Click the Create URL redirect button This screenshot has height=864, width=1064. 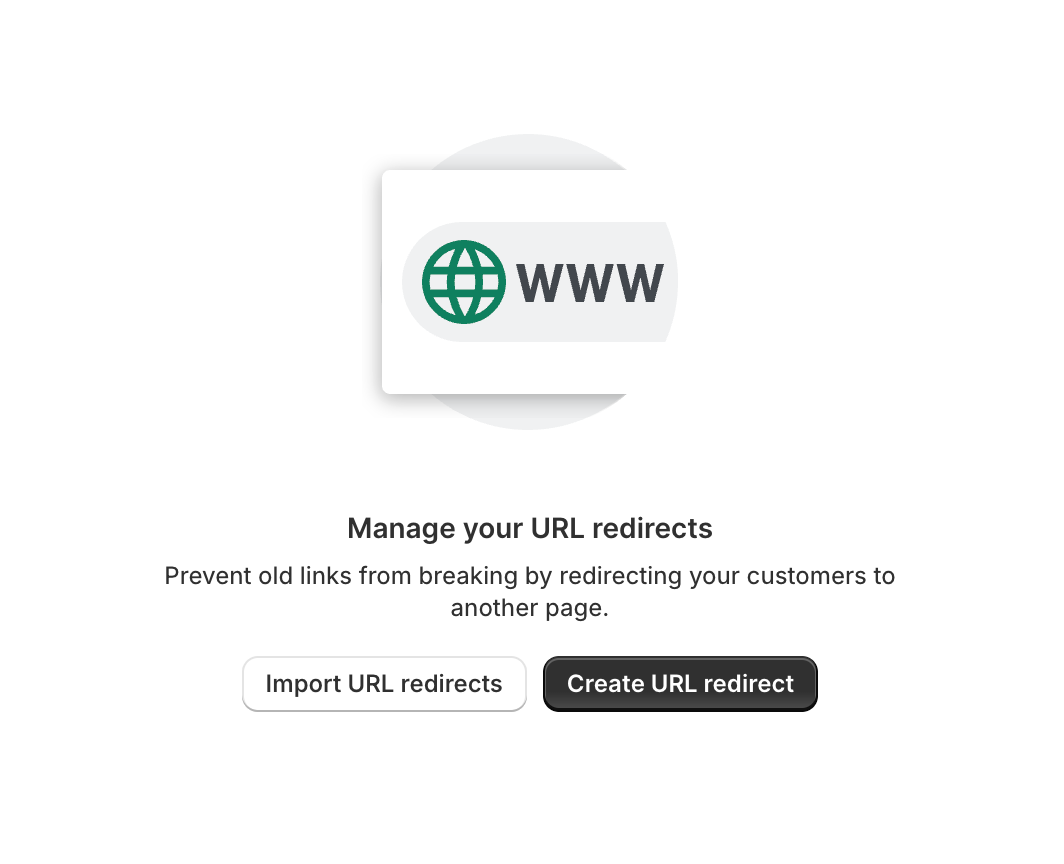coord(680,683)
